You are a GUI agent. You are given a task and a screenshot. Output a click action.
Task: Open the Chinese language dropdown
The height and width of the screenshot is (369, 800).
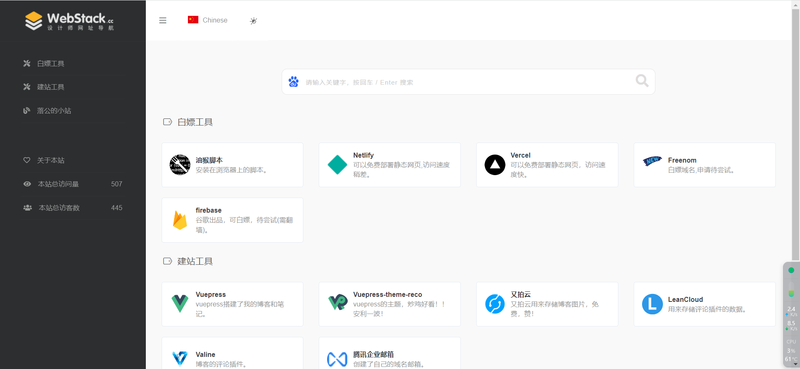click(x=208, y=20)
